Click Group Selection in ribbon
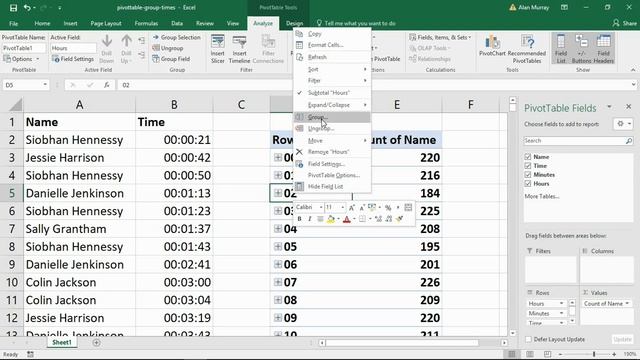This screenshot has width=640, height=360. (176, 37)
